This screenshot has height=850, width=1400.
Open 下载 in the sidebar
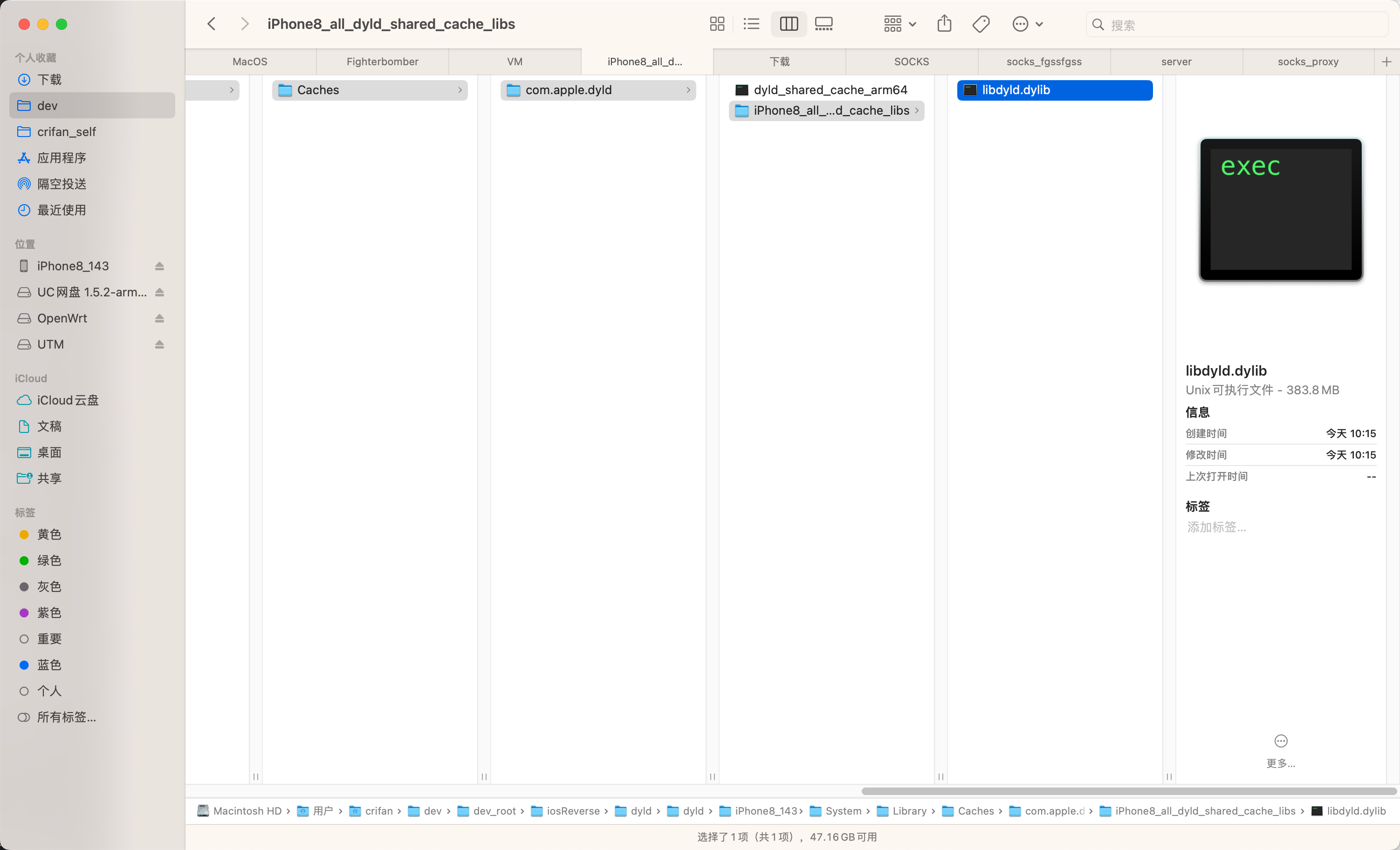click(x=92, y=80)
